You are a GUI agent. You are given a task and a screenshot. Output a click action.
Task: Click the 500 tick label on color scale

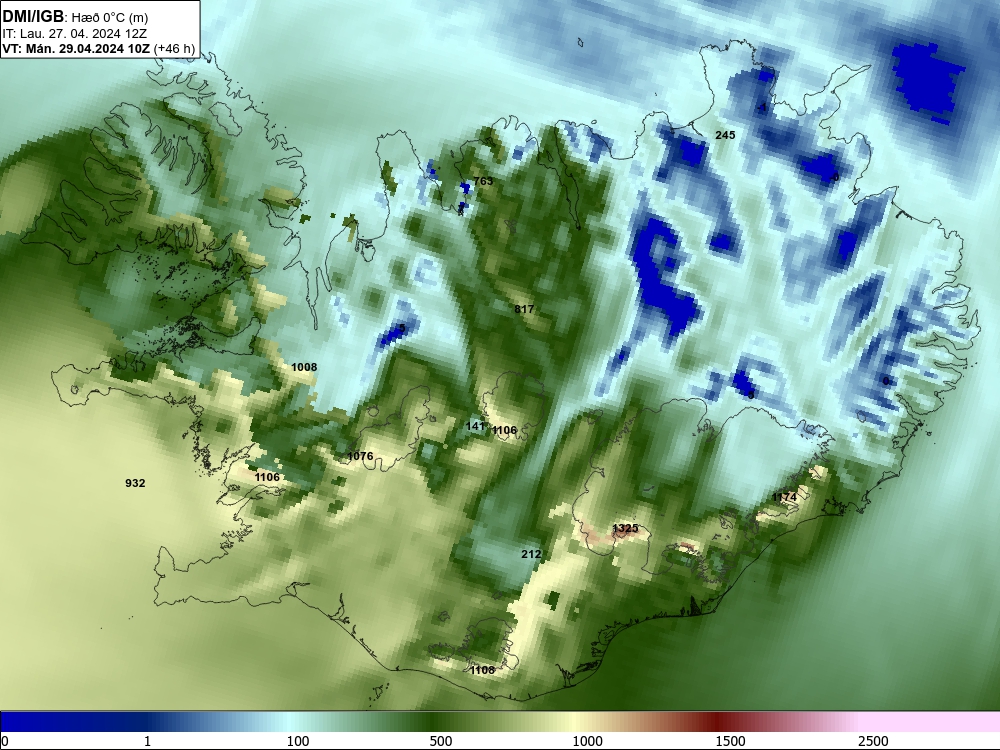coord(441,741)
